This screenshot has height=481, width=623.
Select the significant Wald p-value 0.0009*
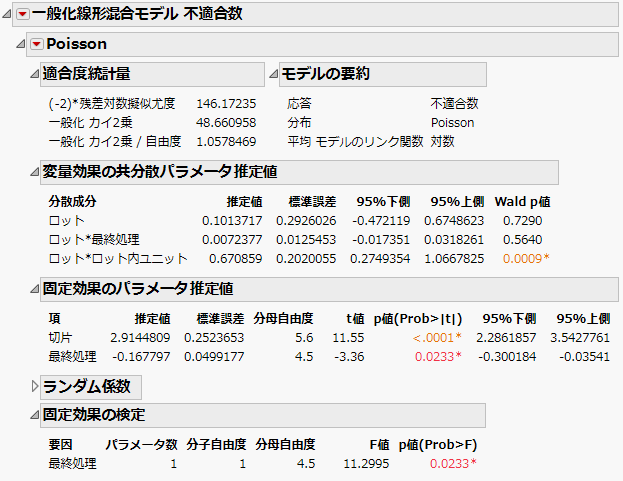coord(526,259)
